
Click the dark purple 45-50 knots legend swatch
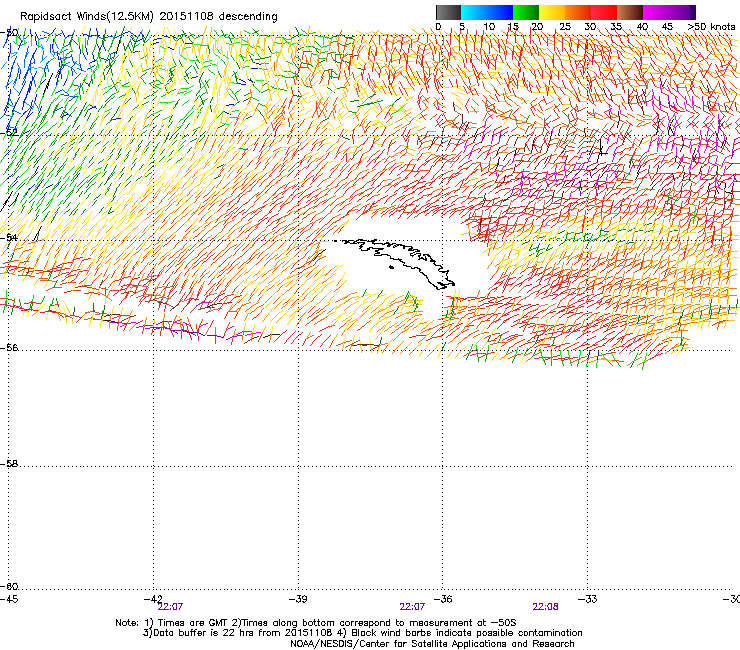[x=682, y=12]
